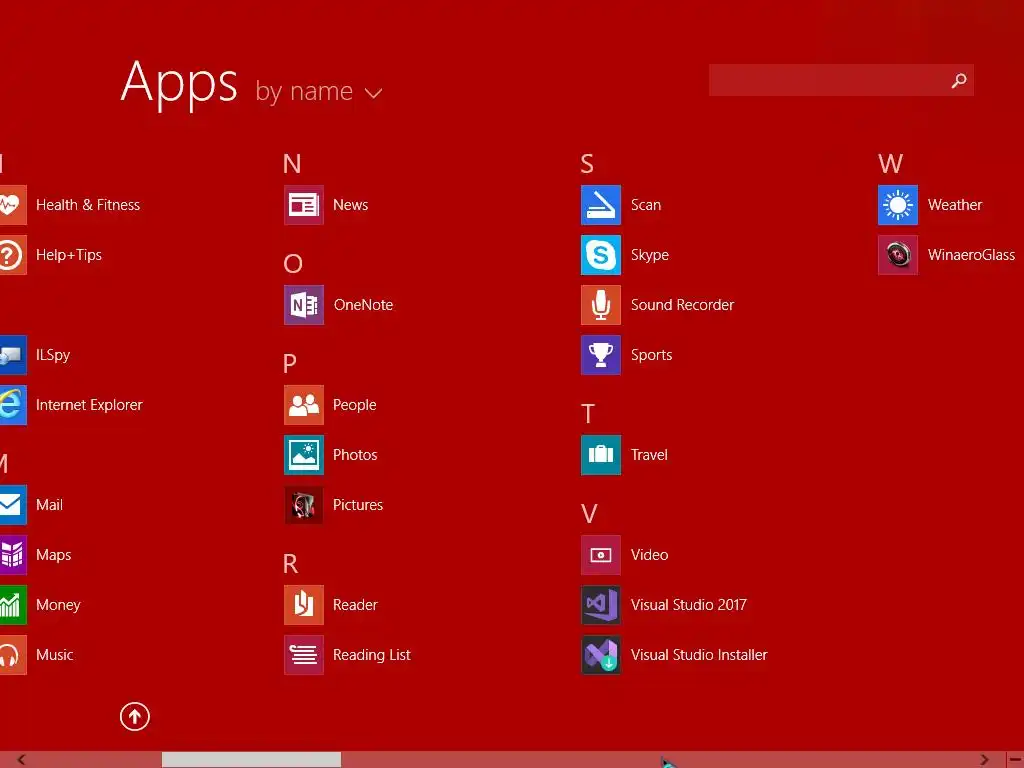The image size is (1024, 768).
Task: Open the Travel suitcase icon
Action: click(x=601, y=455)
